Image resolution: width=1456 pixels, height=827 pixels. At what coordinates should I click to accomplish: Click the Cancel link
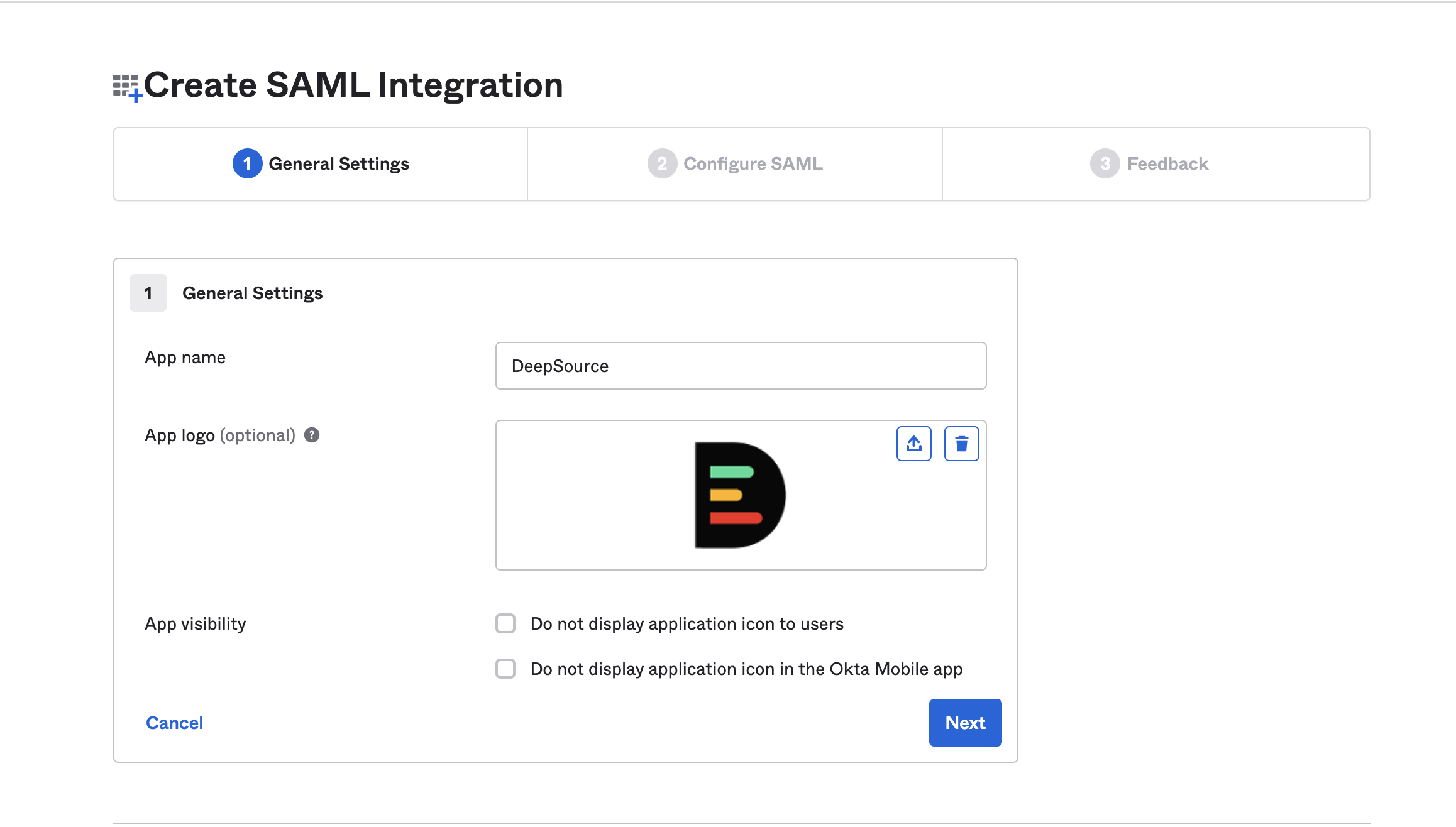(174, 723)
